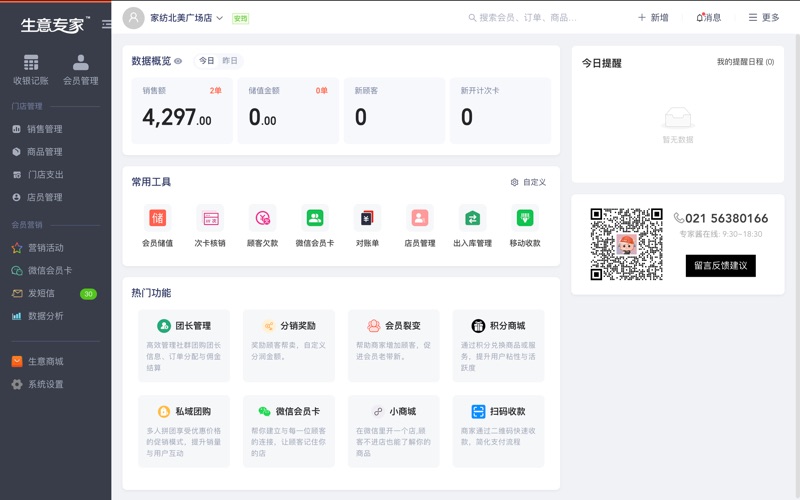
Task: Open the 对账单 tool icon
Action: click(x=367, y=218)
